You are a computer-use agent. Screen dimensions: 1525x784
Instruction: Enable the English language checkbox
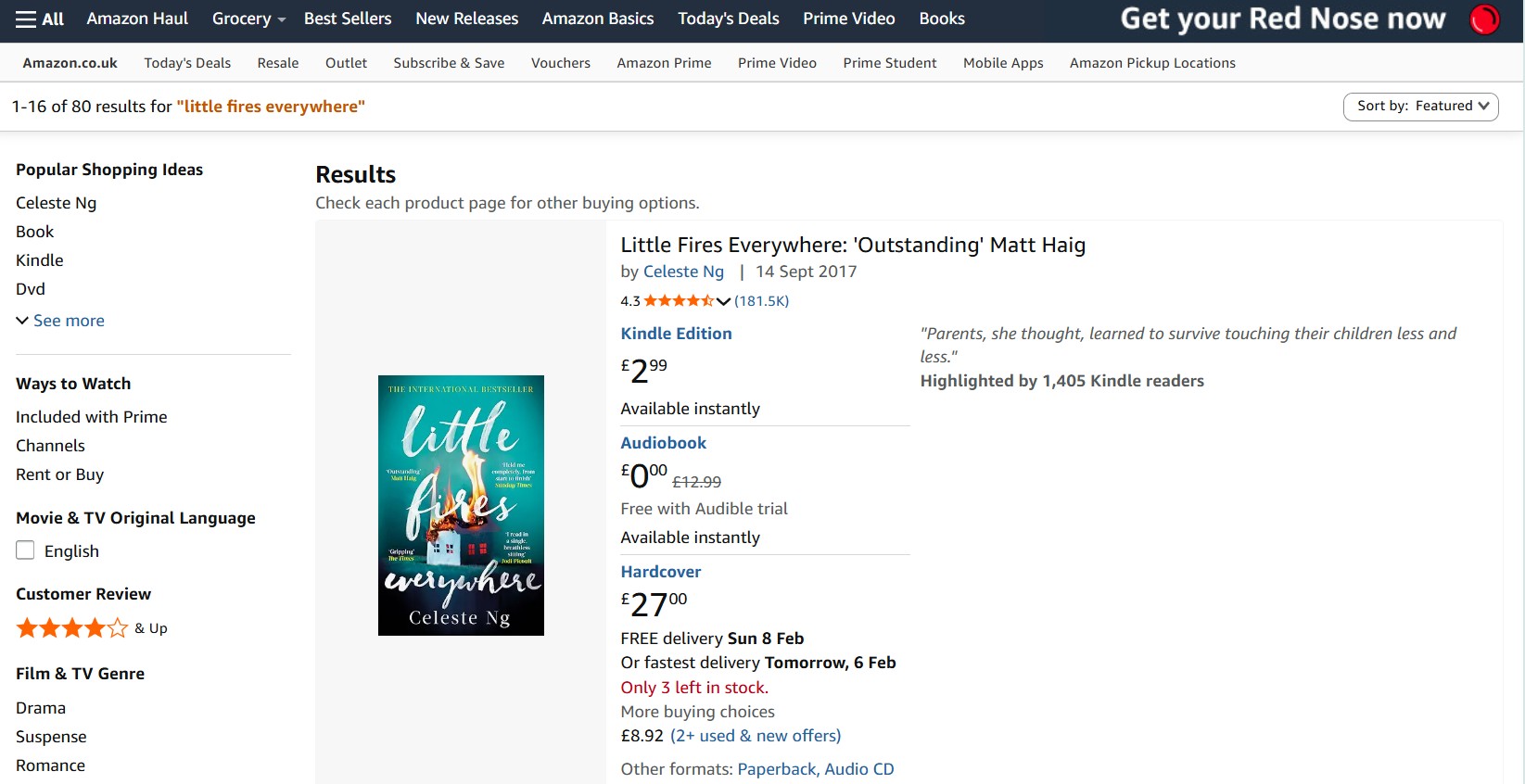(x=25, y=550)
